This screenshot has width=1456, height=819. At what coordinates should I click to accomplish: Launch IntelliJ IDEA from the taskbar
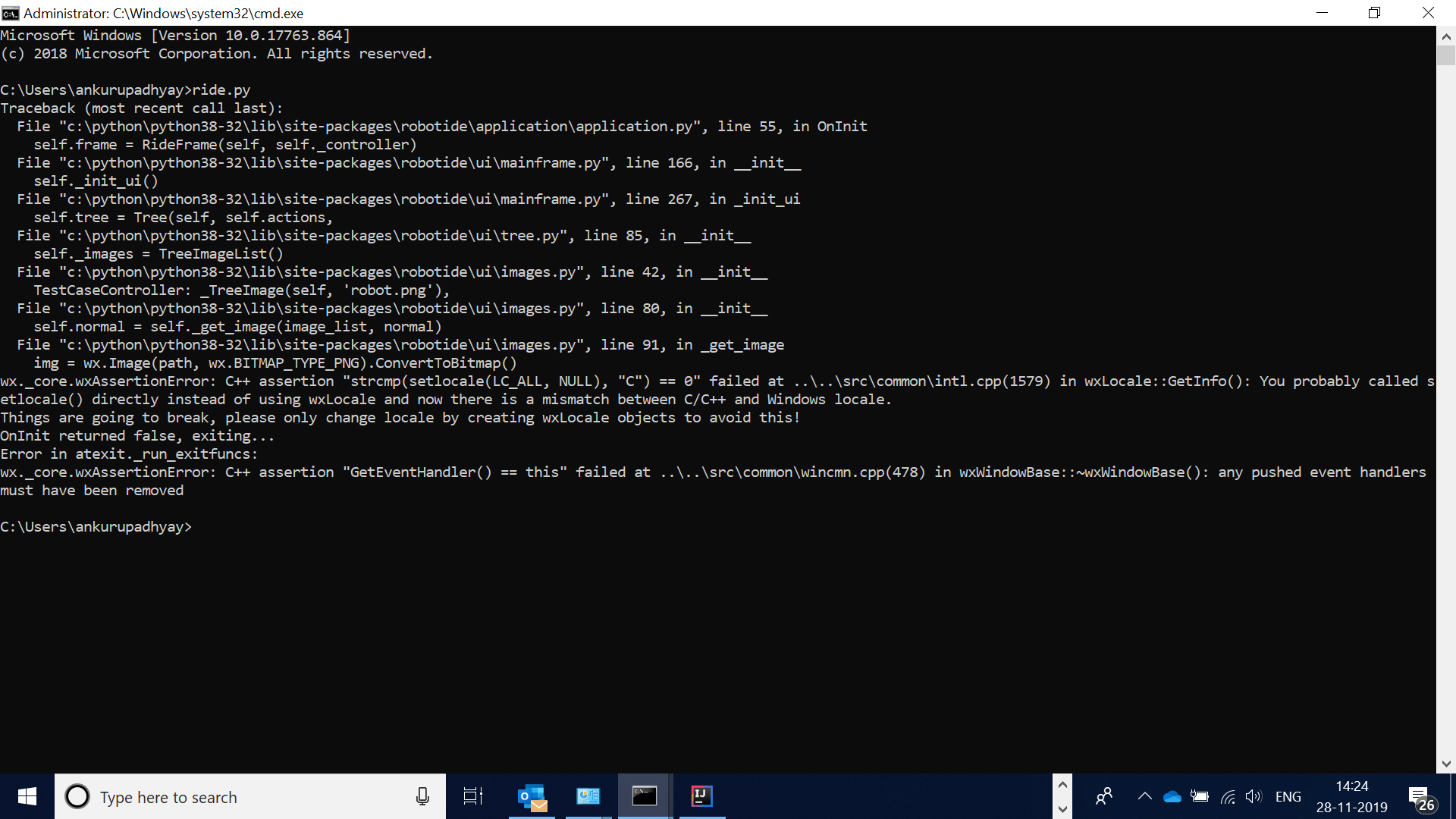point(701,796)
